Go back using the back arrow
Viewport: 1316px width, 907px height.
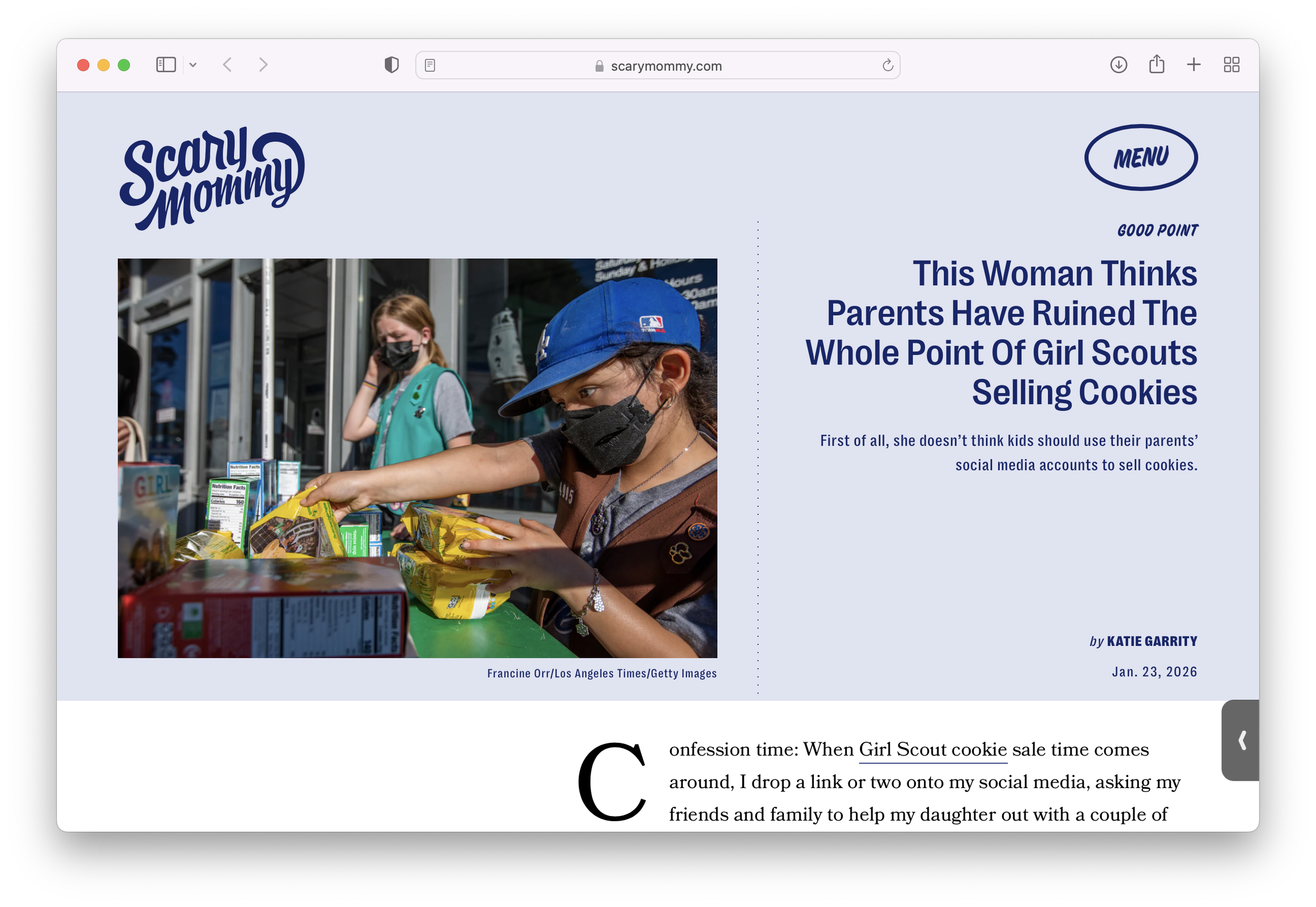(x=227, y=65)
